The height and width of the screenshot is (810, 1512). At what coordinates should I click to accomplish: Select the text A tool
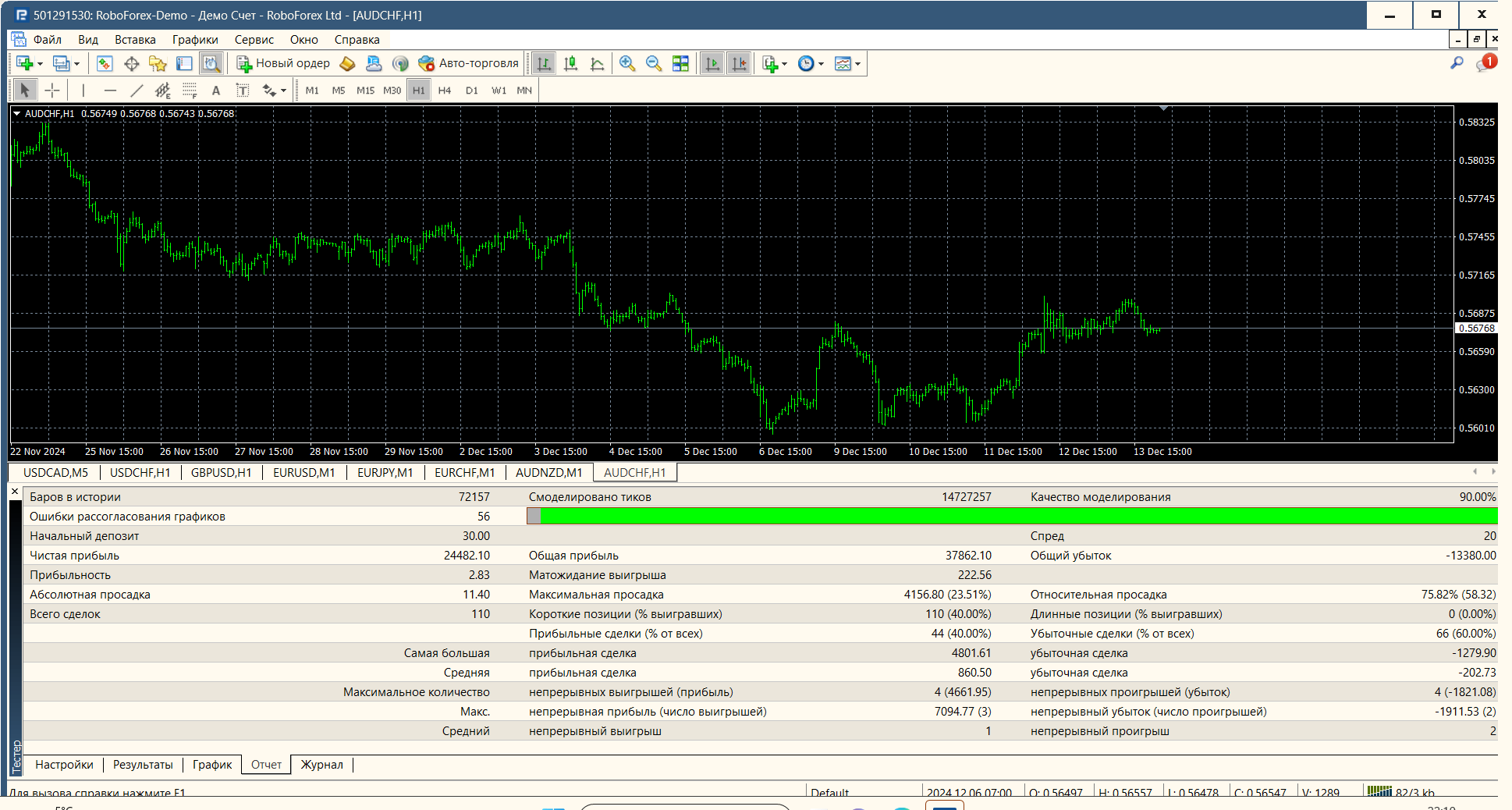pos(216,91)
